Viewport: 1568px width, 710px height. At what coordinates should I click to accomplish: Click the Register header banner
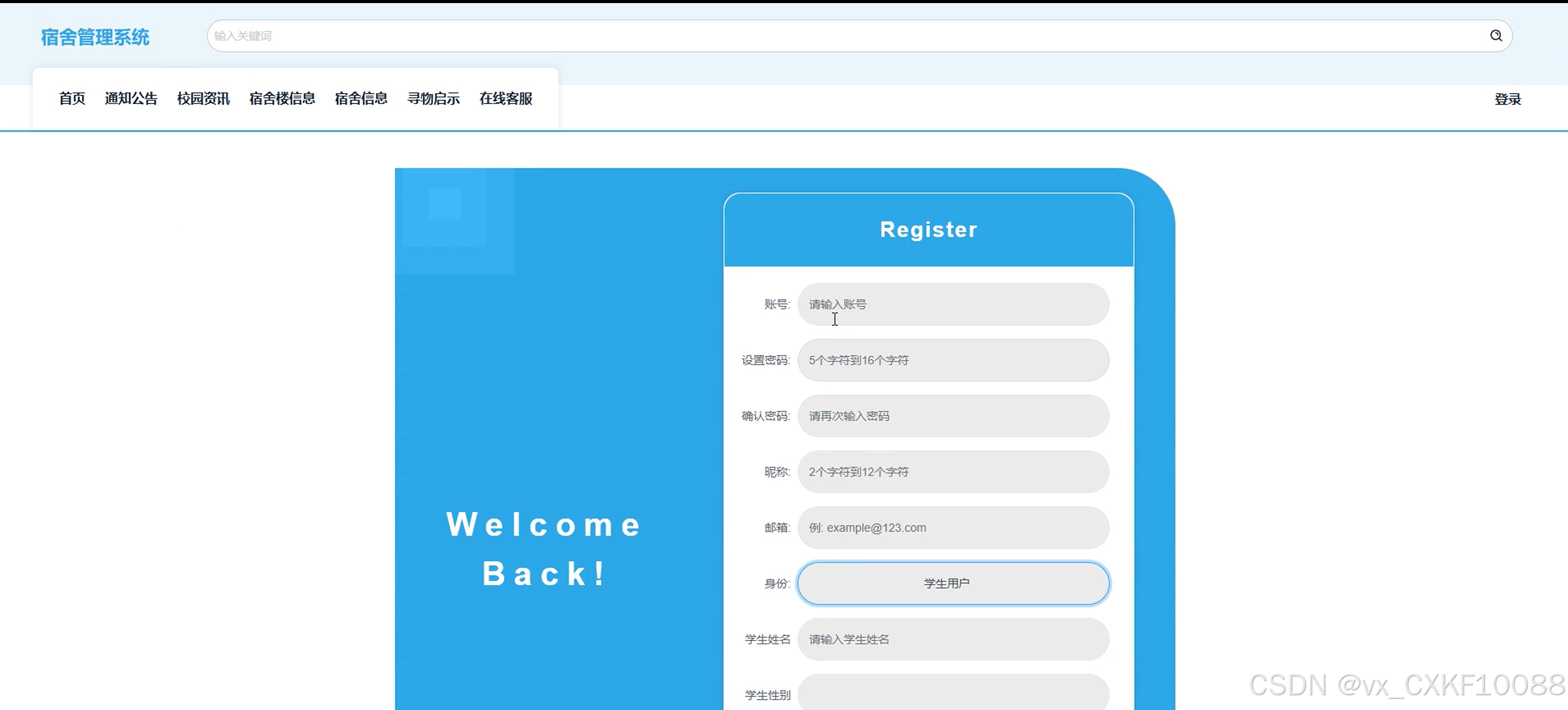[x=928, y=230]
